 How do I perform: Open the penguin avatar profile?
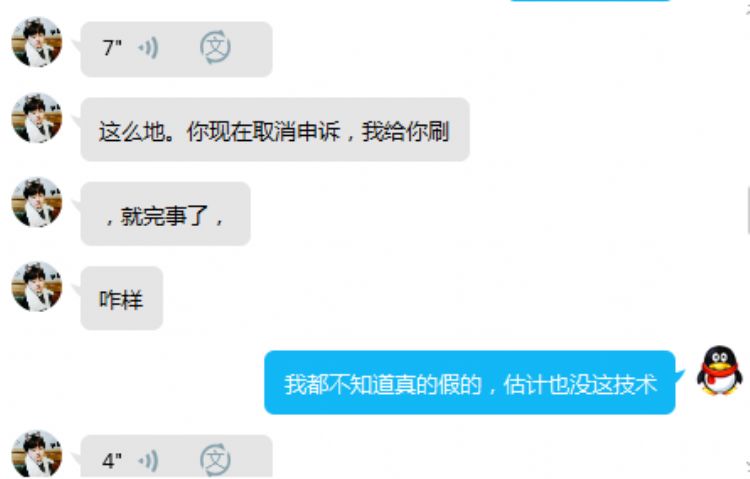tap(719, 371)
